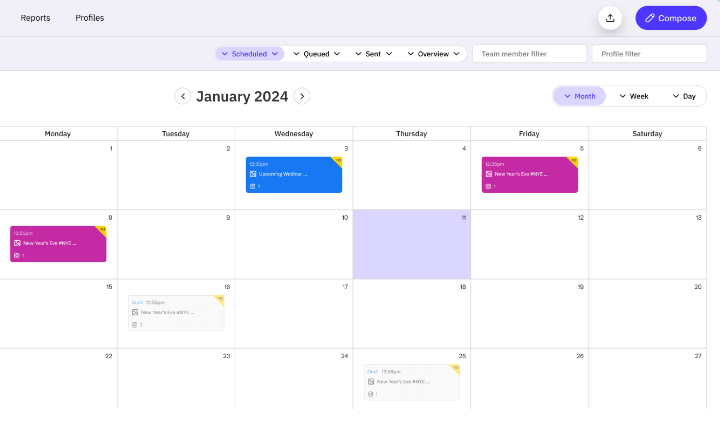Open the Profiles menu
This screenshot has width=720, height=426.
(89, 18)
